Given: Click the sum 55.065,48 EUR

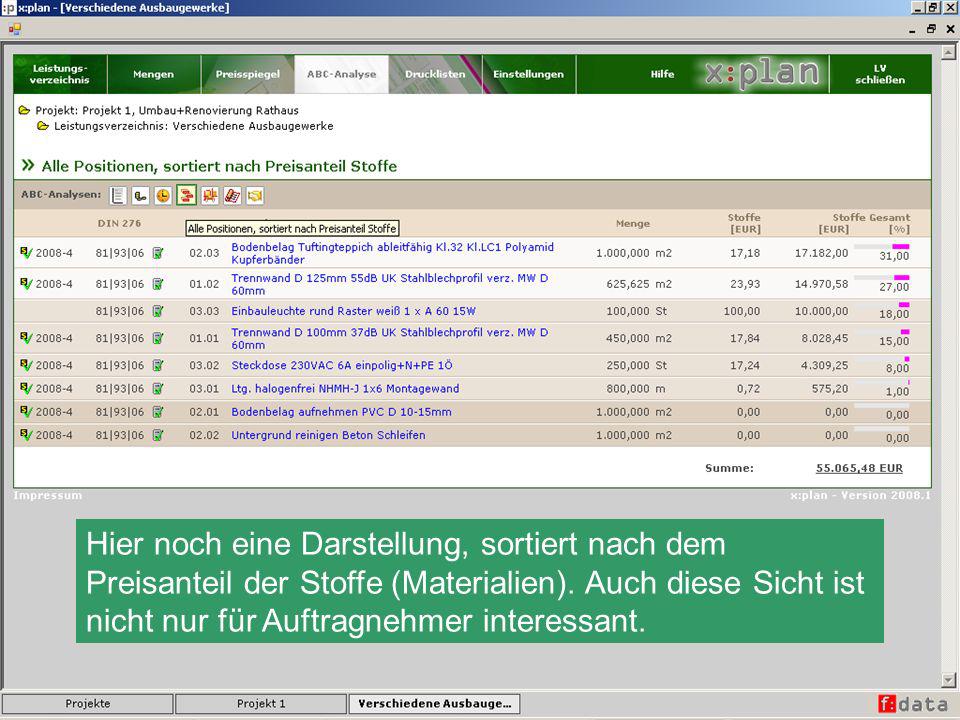Looking at the screenshot, I should [x=859, y=468].
